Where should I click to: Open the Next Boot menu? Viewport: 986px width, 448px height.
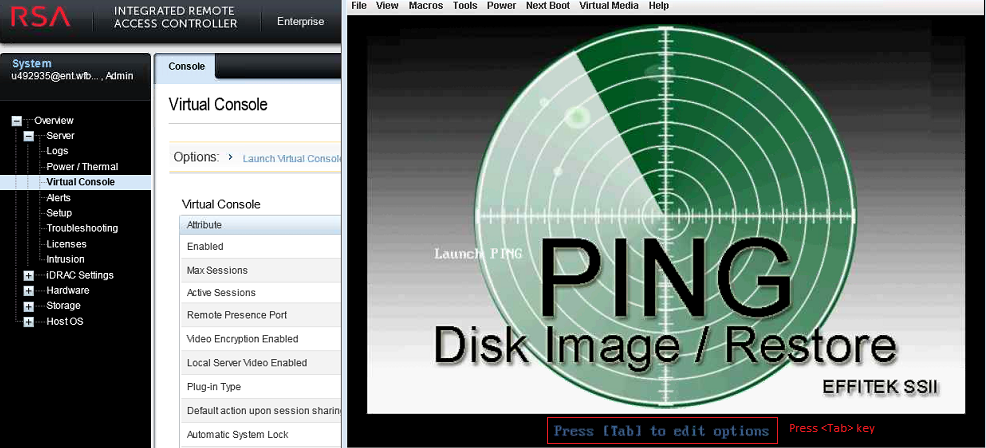548,6
